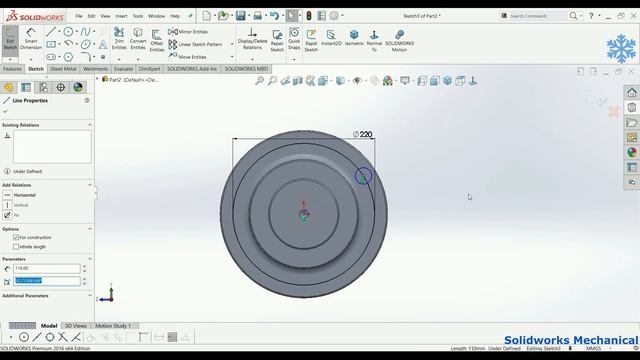Expand the Quick Snaps dropdown arrow
This screenshot has height=360, width=640.
click(294, 59)
